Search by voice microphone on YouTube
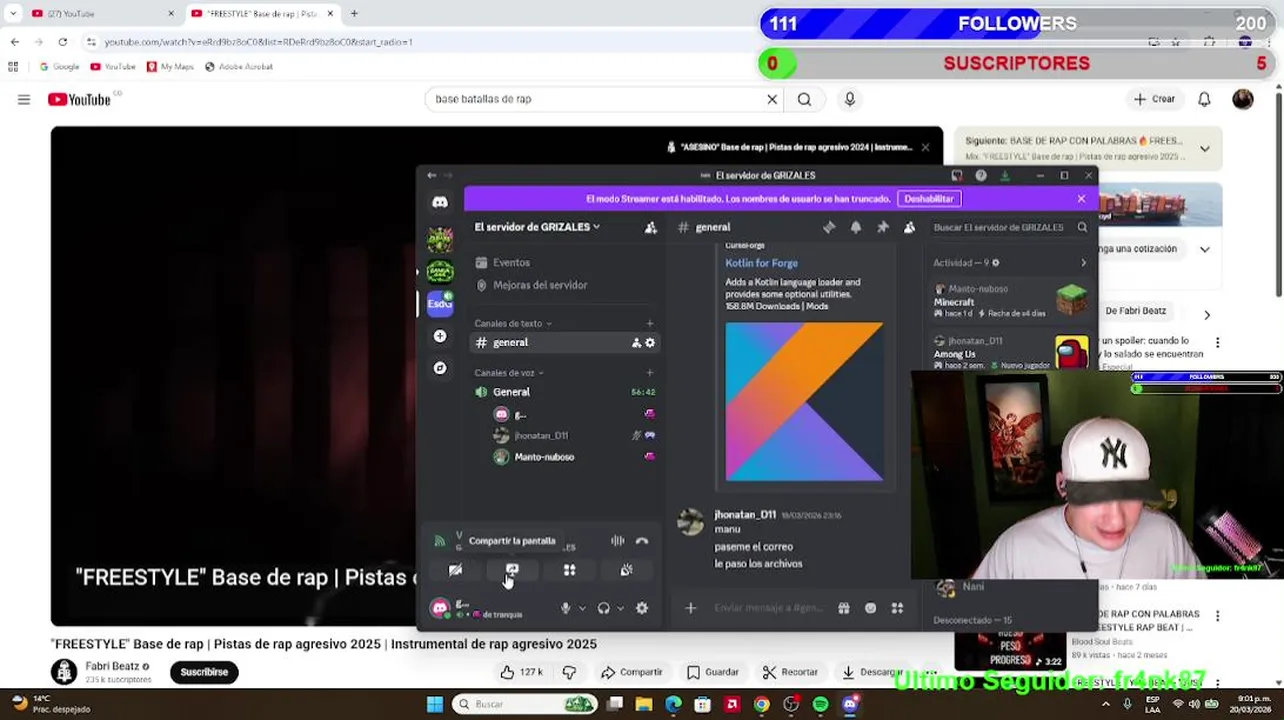Screen dimensions: 1284x720 coord(850,99)
